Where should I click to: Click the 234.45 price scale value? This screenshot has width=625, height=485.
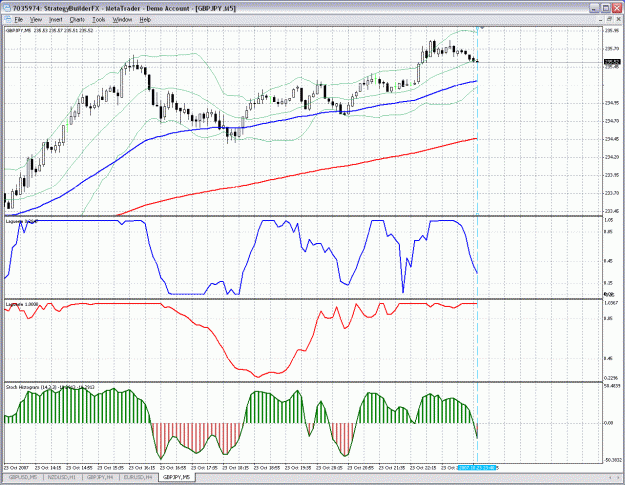612,139
